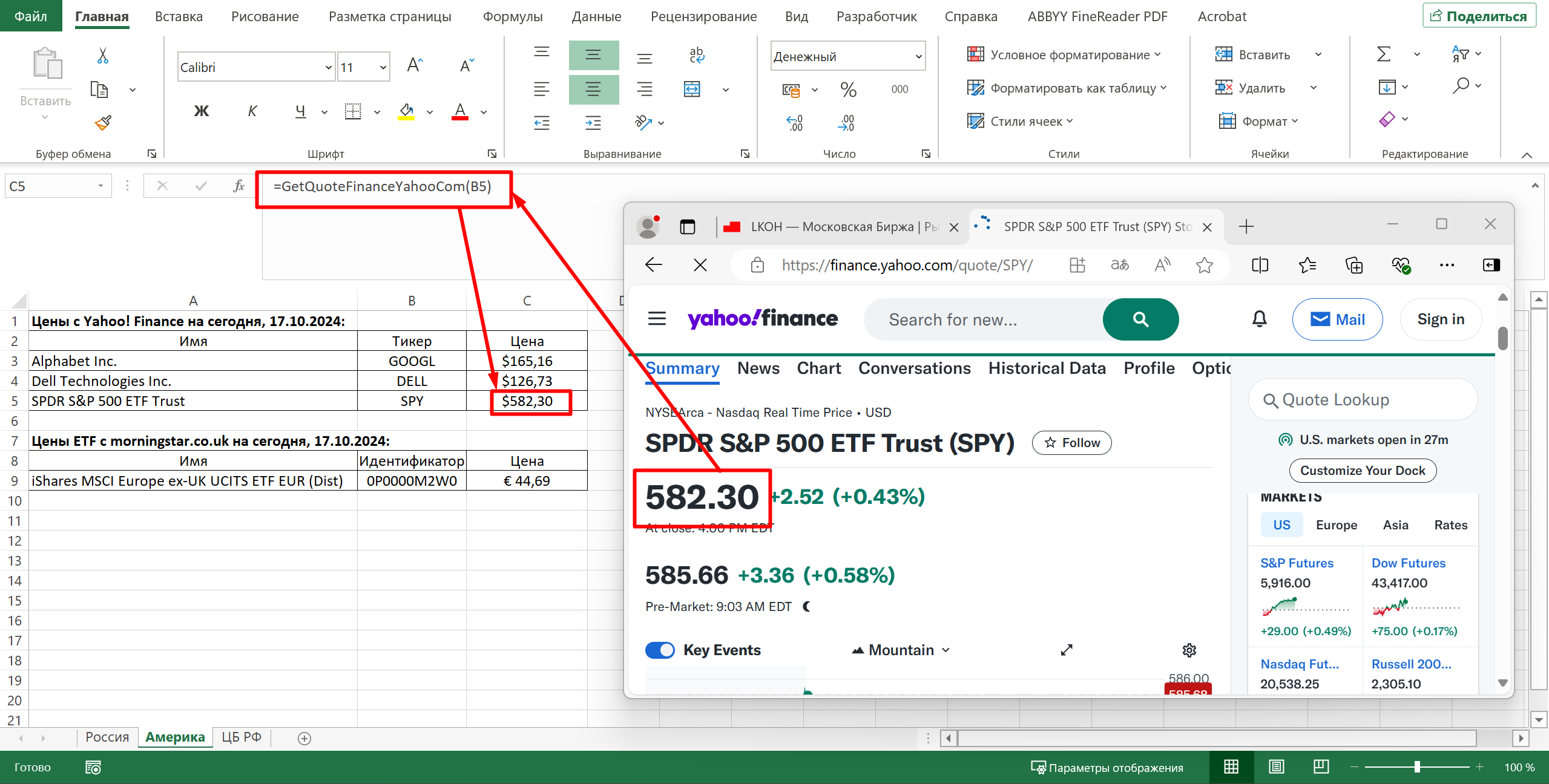The image size is (1549, 784).
Task: Click merge and center icon
Action: [x=692, y=90]
